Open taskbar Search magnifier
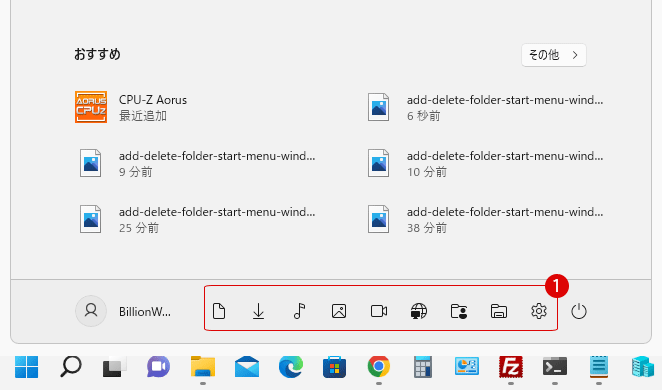 coord(71,367)
